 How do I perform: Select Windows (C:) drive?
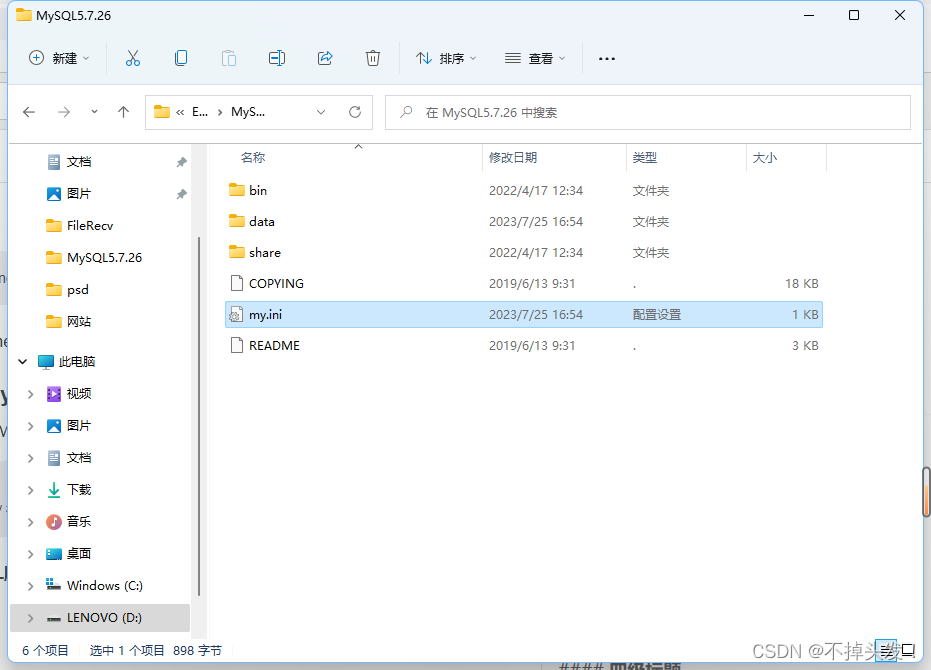104,586
